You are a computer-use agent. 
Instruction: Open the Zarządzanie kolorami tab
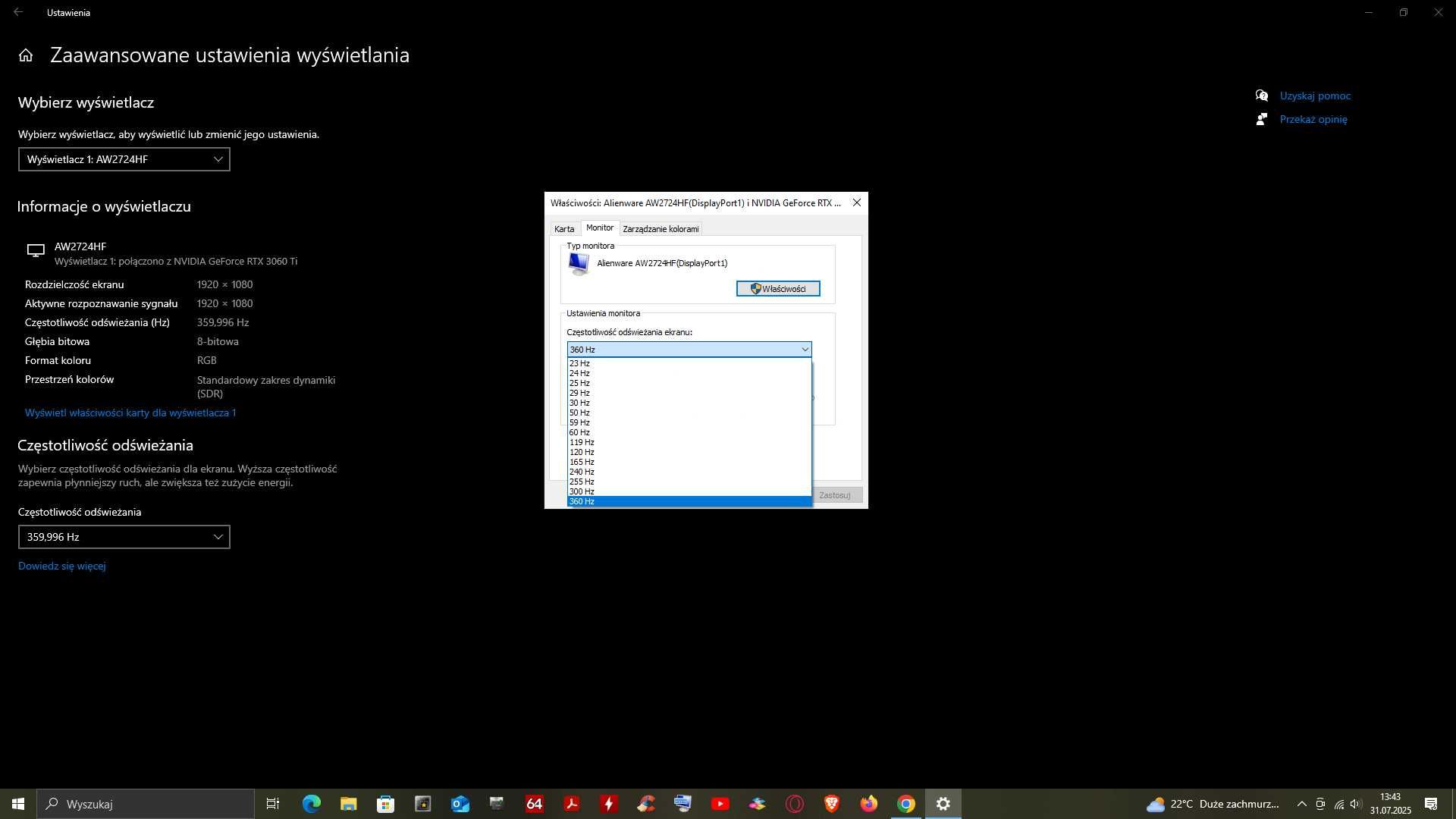coord(661,229)
